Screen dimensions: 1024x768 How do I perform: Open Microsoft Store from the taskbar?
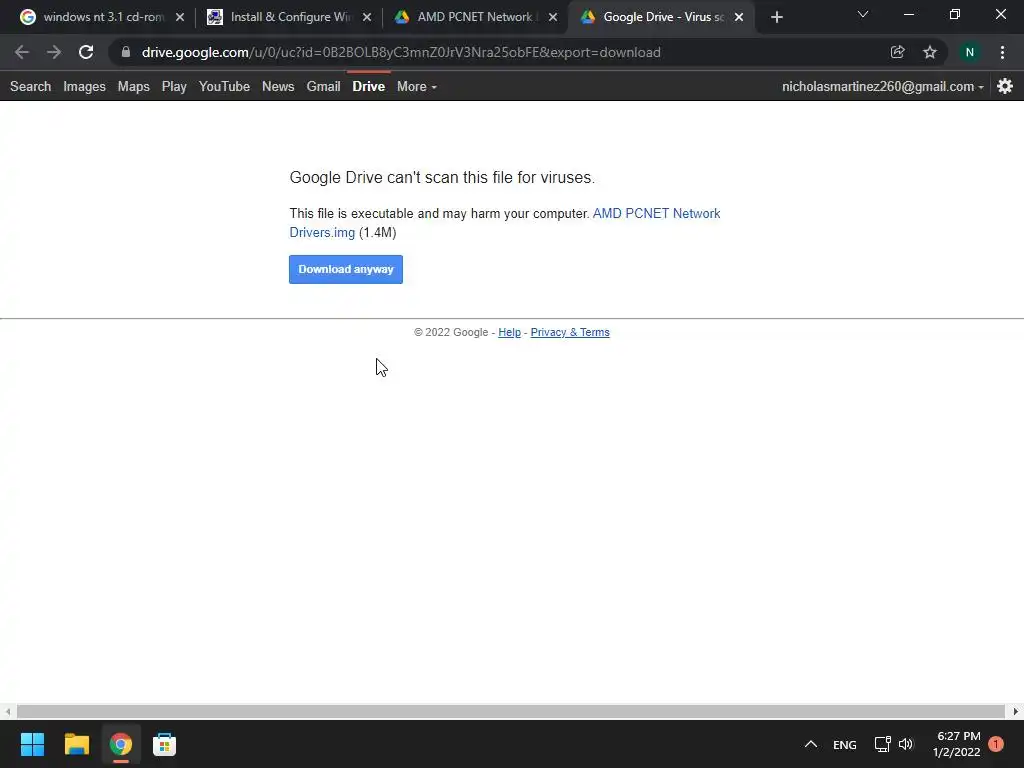pos(165,744)
